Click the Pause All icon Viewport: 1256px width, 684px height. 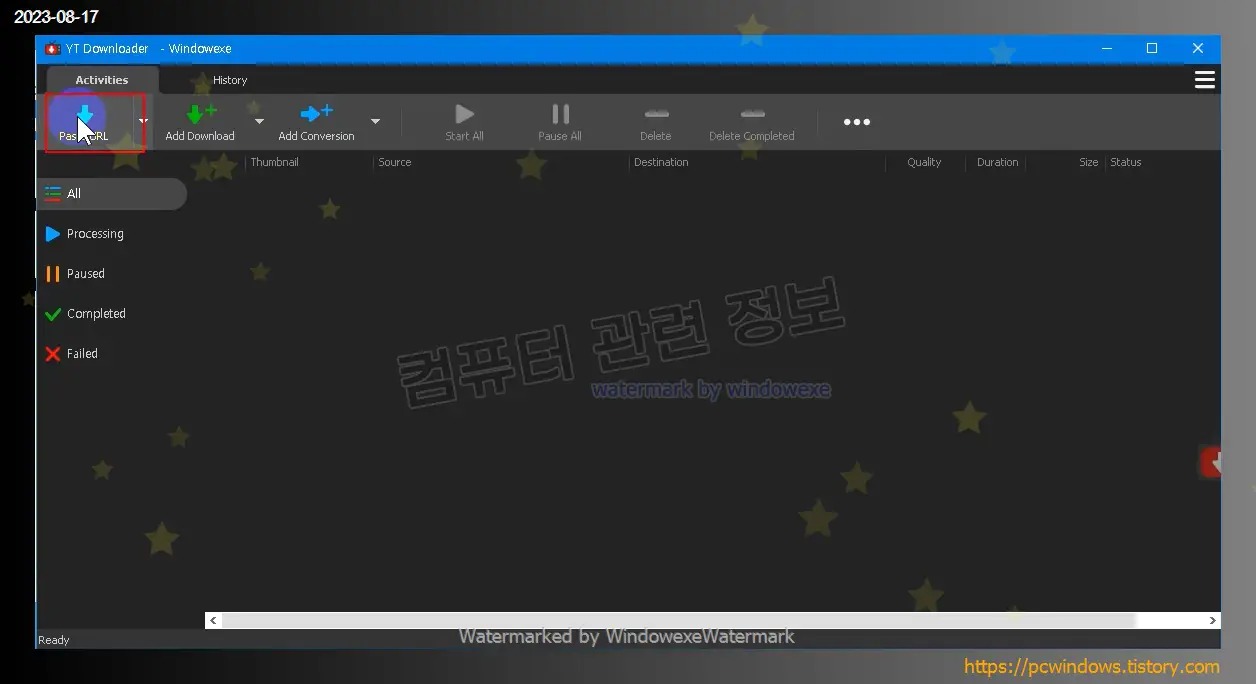click(560, 114)
